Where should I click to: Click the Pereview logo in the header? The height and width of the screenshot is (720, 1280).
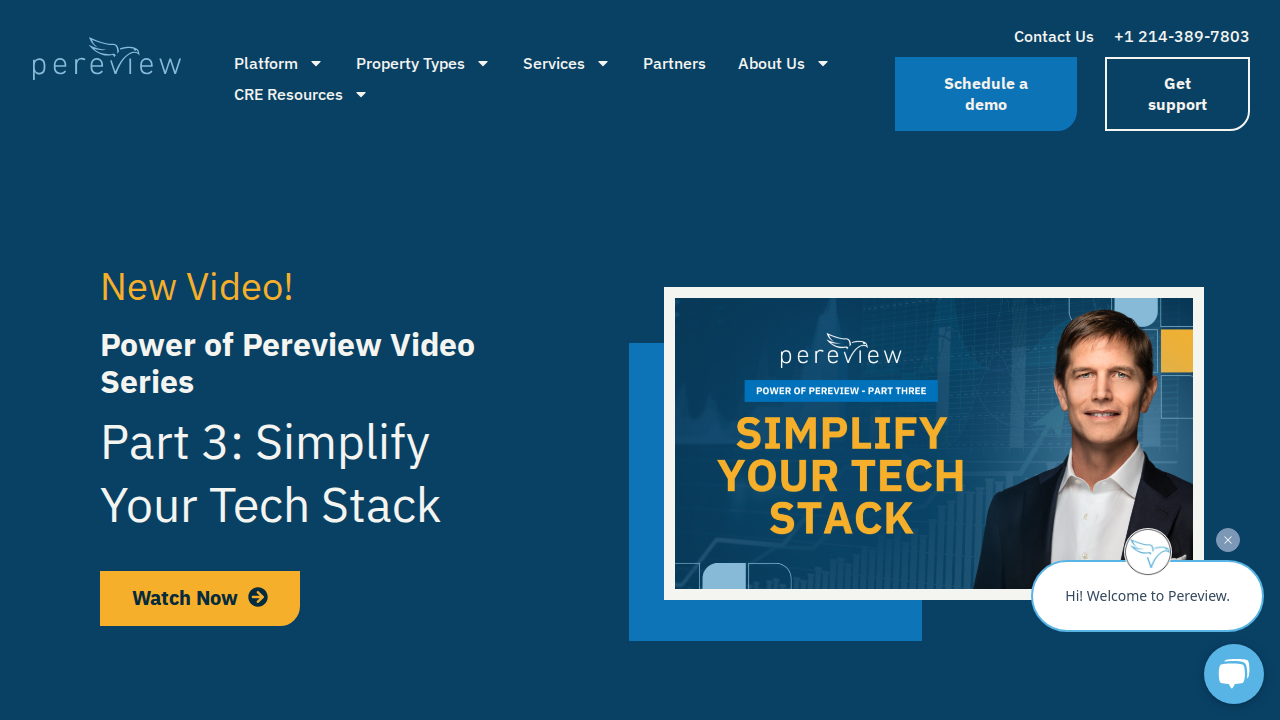pos(106,58)
